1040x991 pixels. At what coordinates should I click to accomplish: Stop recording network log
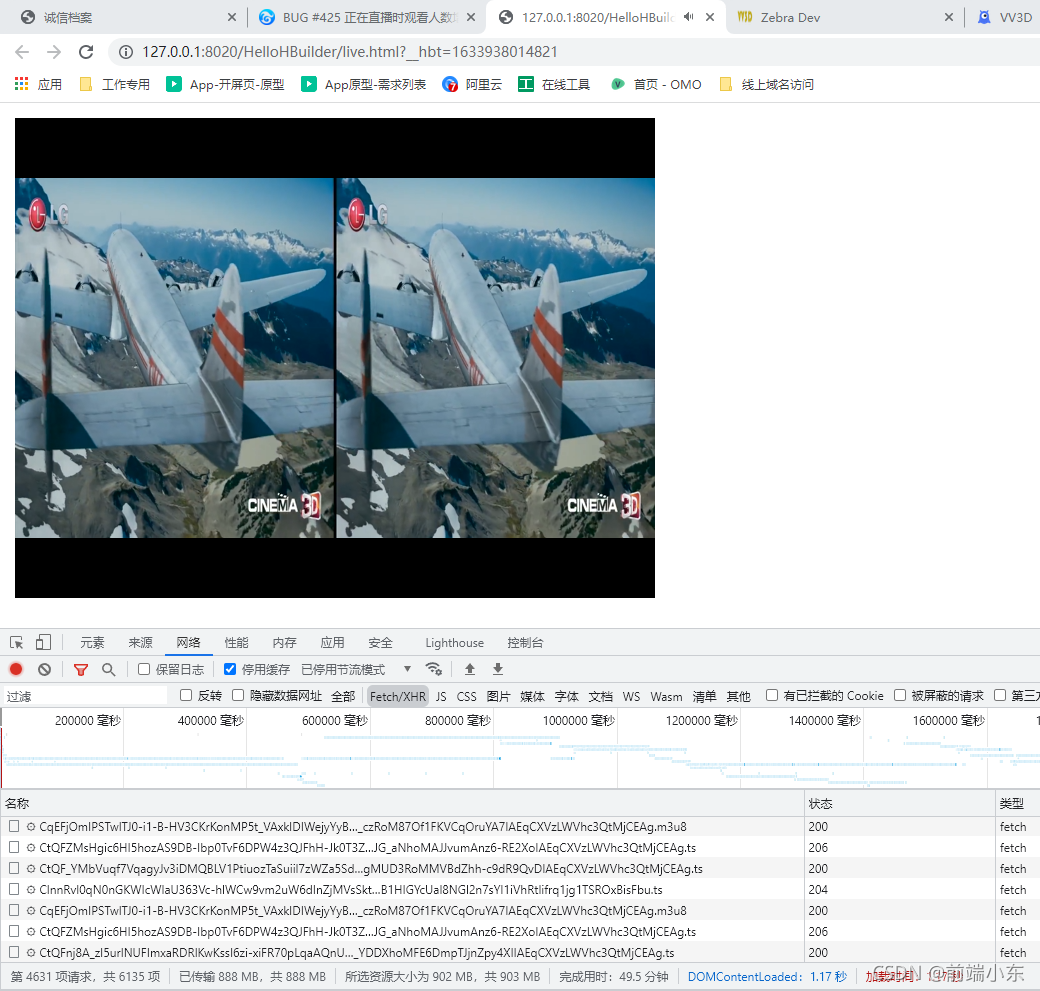(16, 669)
